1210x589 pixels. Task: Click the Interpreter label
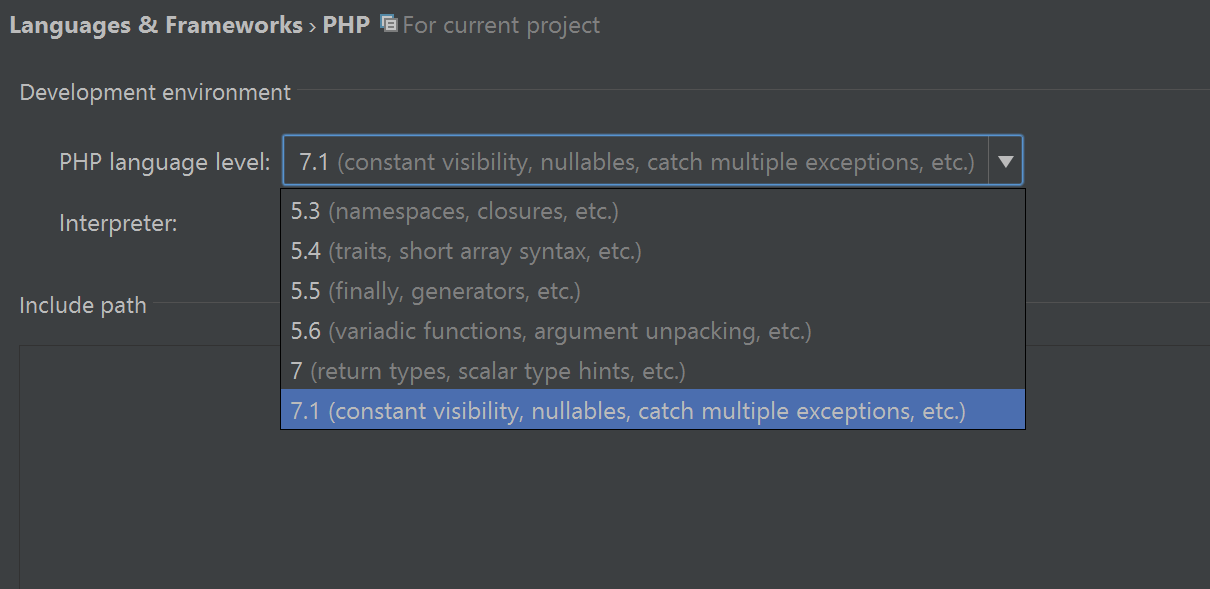[x=118, y=223]
